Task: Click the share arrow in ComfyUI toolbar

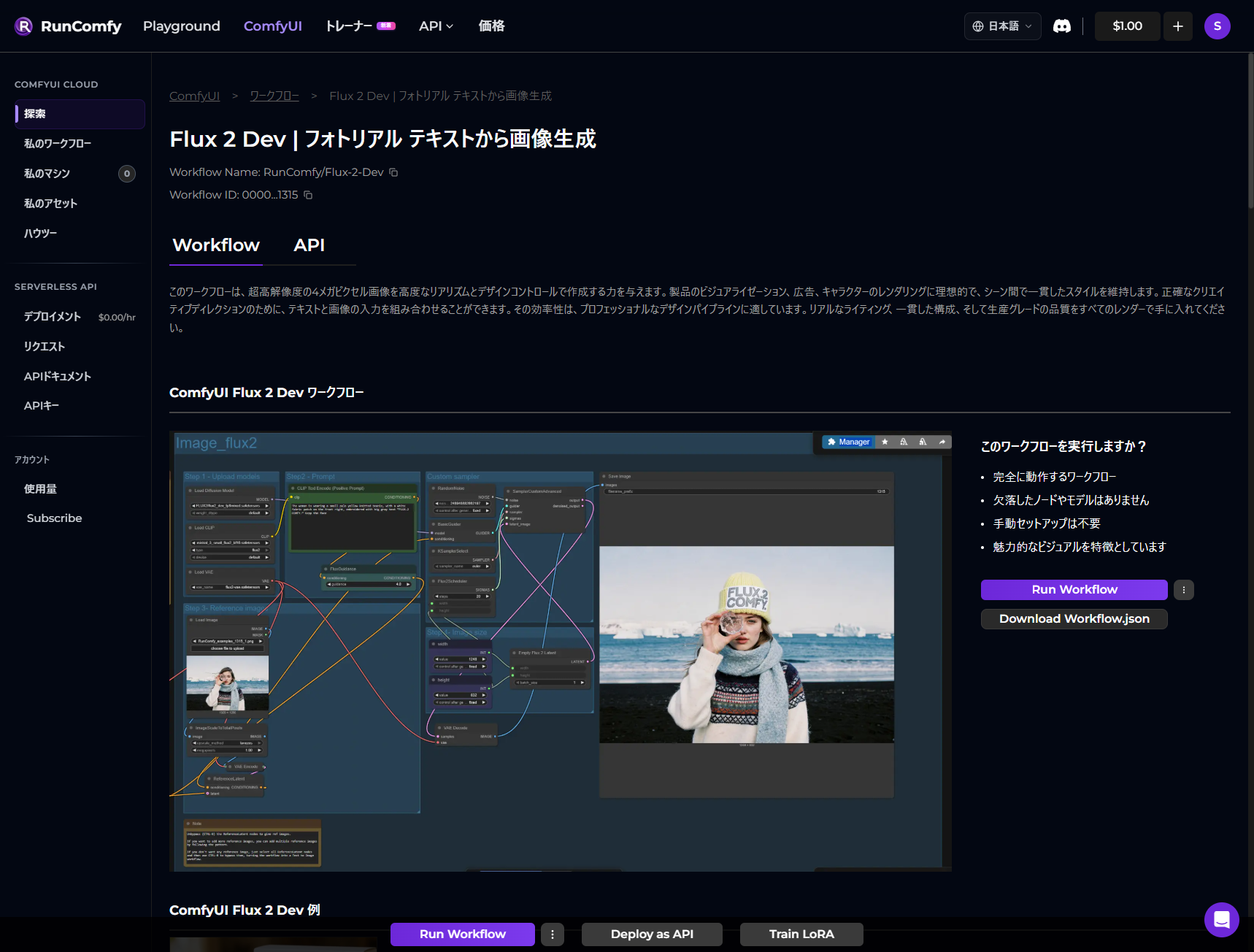Action: [x=942, y=442]
